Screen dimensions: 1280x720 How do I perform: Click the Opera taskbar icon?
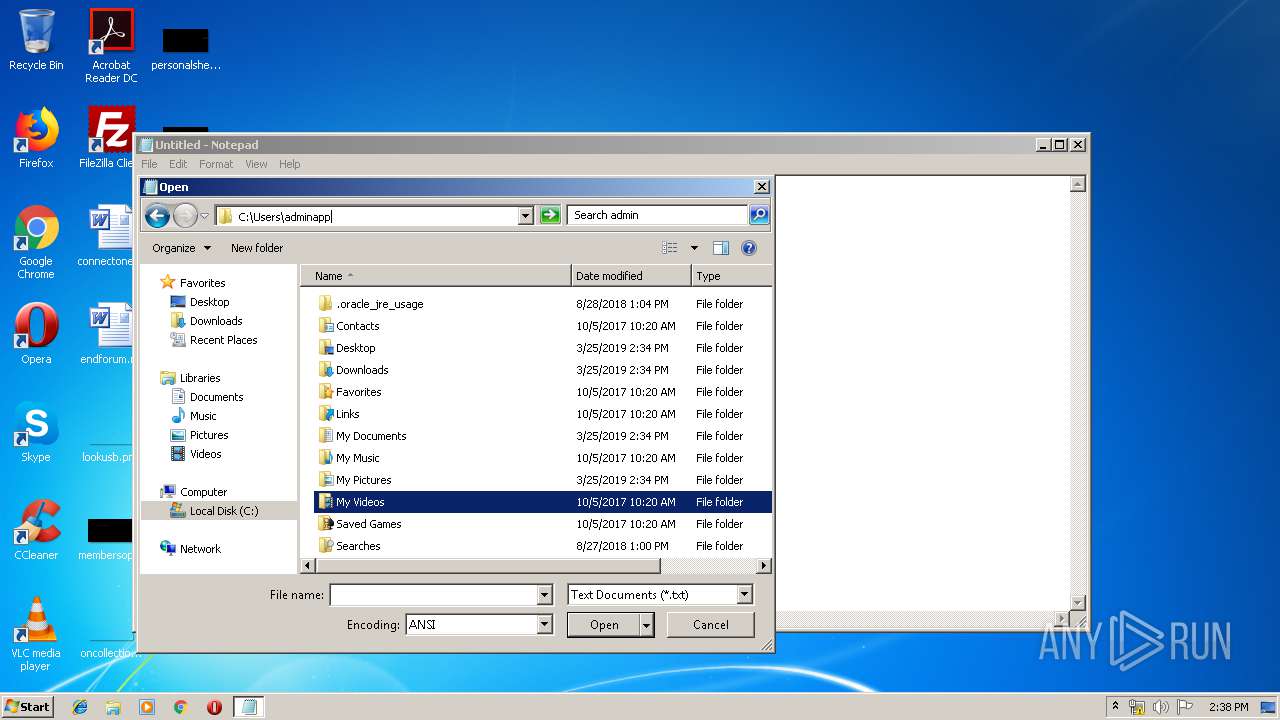tap(214, 707)
